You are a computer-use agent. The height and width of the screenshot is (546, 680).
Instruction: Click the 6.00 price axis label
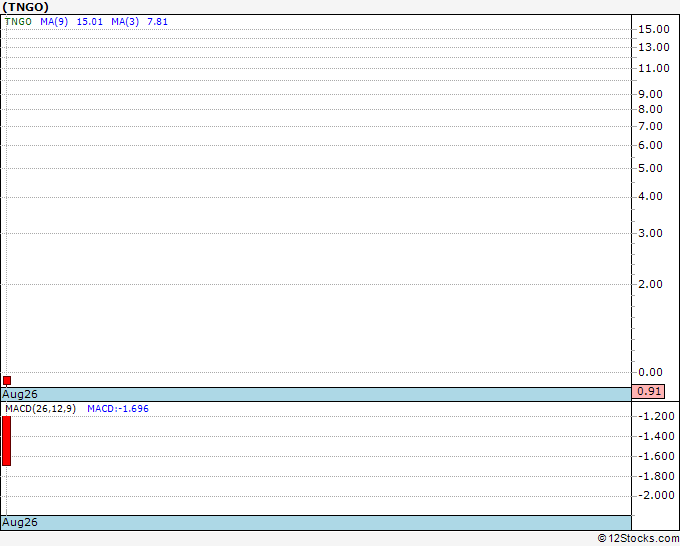tap(651, 145)
